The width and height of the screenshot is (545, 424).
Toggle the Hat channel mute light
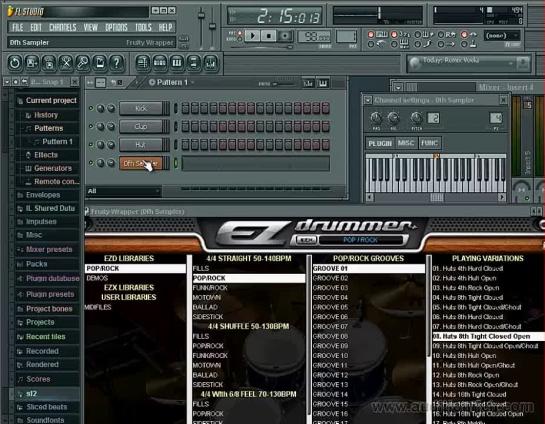(x=91, y=145)
